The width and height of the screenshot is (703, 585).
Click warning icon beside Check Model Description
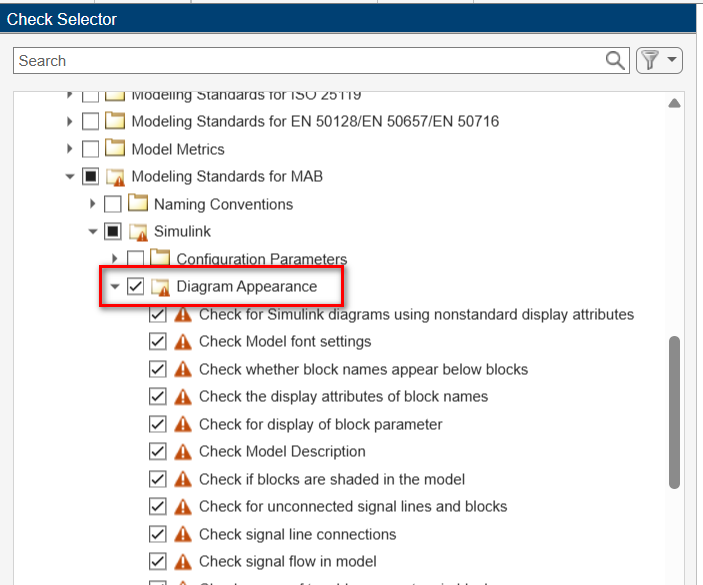[x=183, y=452]
